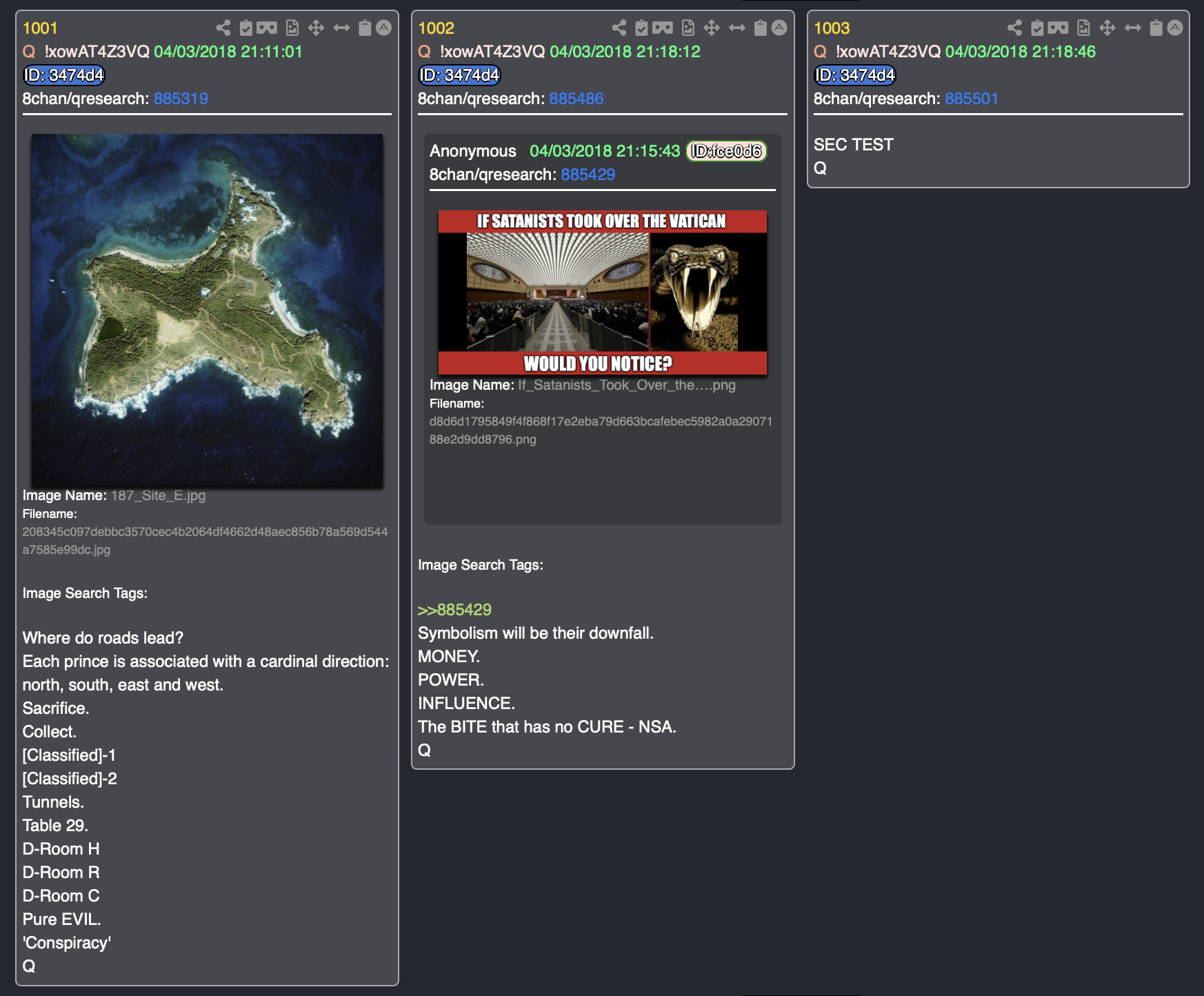Click the four-way move arrows on post 1002
Screen dimensions: 1204x996
tap(712, 28)
